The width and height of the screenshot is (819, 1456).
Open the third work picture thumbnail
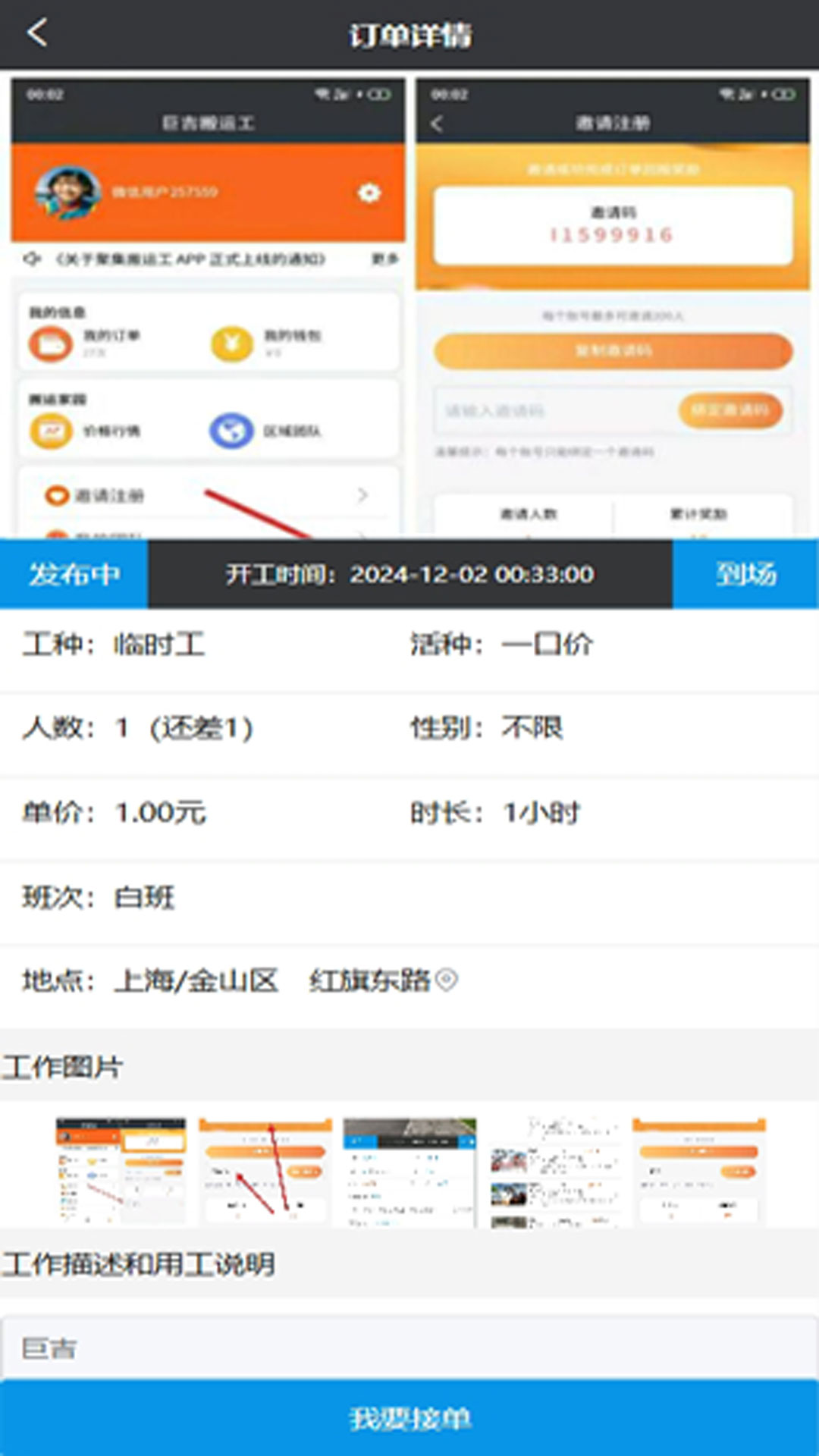(x=409, y=1171)
